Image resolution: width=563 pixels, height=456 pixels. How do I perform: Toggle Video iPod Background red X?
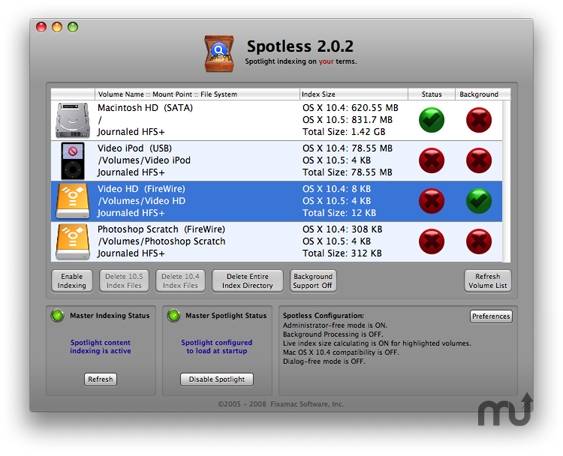(479, 160)
